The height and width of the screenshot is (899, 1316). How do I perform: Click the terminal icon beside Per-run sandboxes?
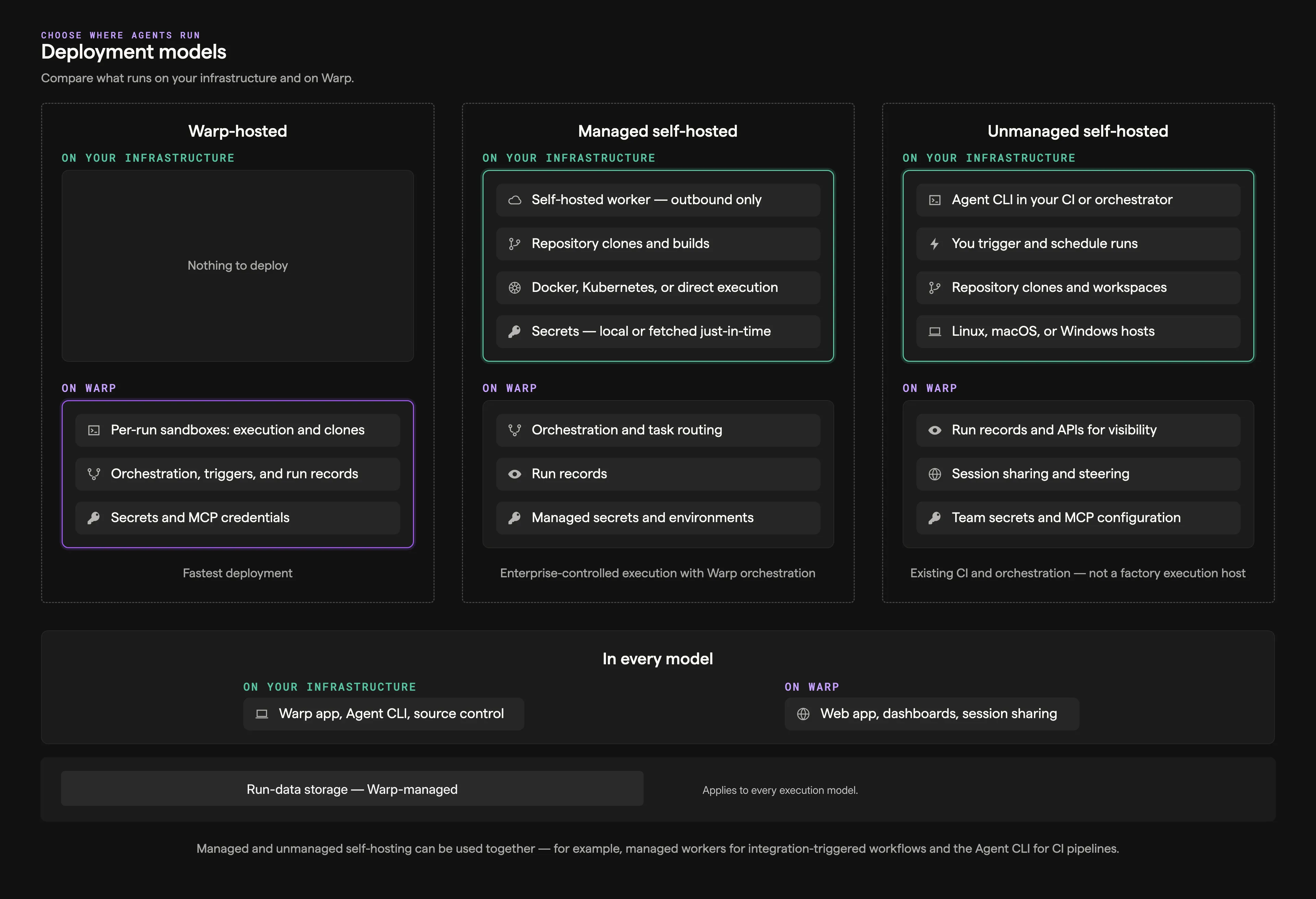94,430
